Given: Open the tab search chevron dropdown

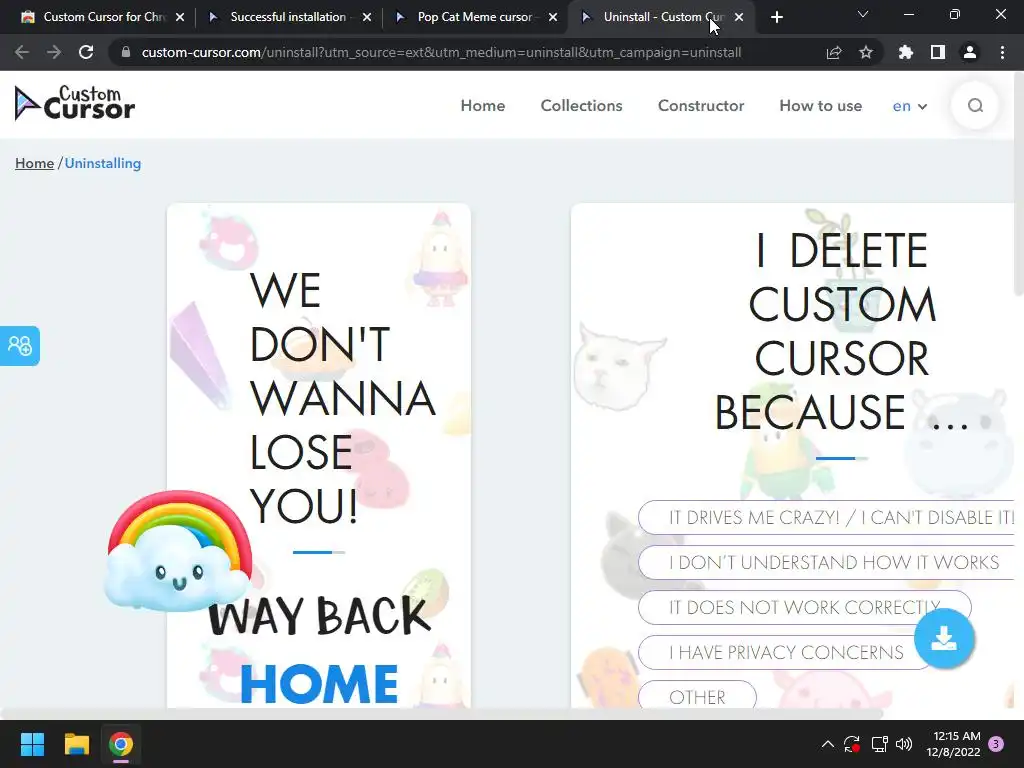Looking at the screenshot, I should (x=863, y=14).
